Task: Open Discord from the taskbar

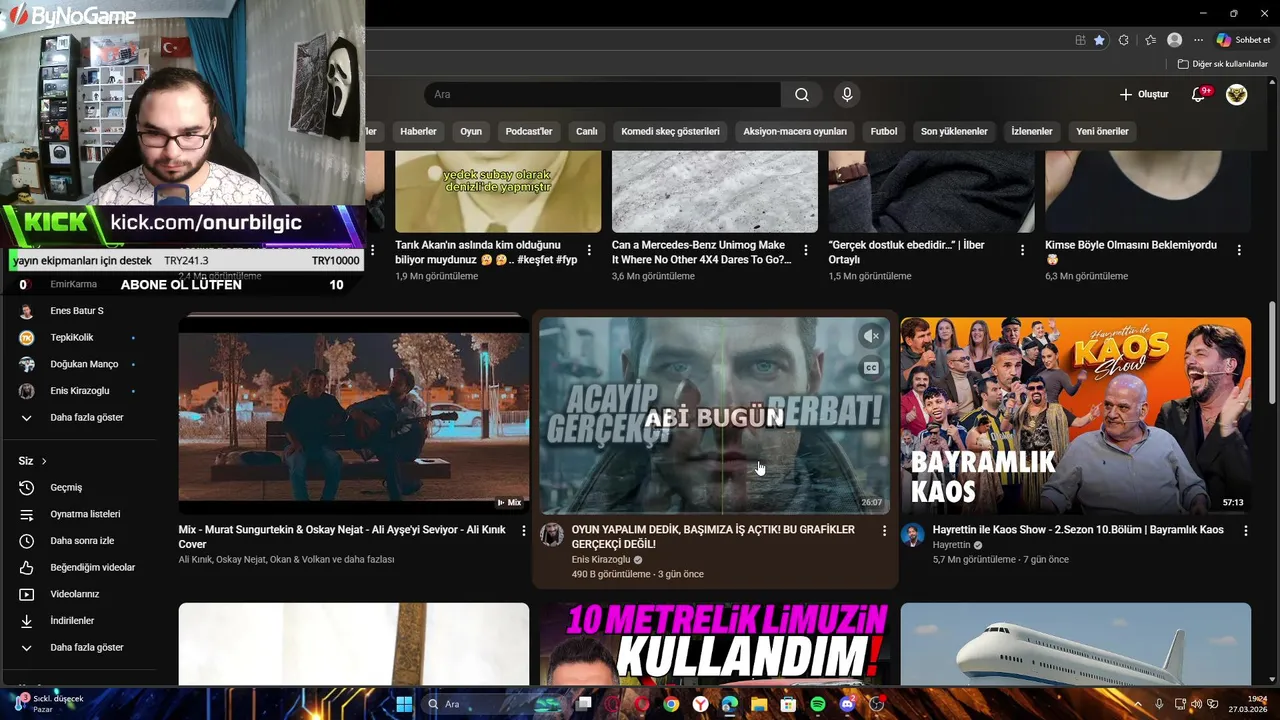Action: (x=847, y=704)
